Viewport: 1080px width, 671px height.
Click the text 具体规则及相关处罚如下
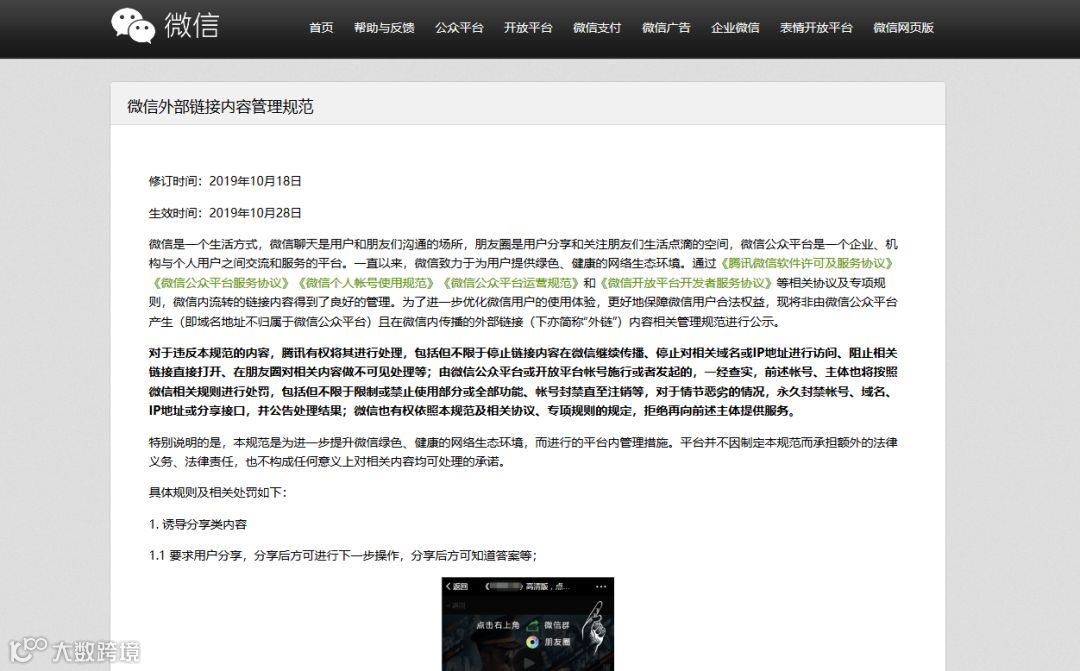pos(218,493)
